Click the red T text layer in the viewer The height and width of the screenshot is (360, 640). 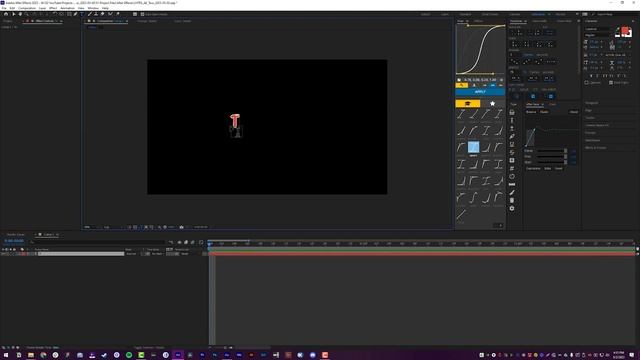(235, 120)
